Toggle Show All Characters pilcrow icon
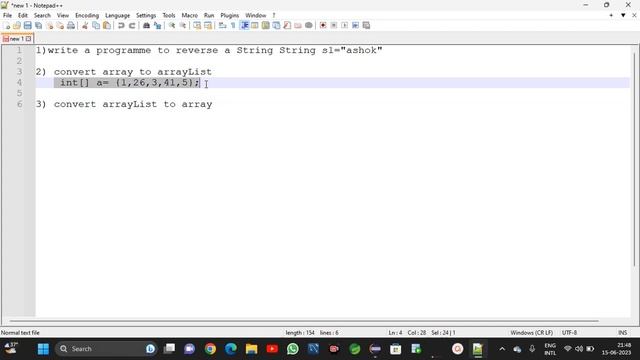 click(x=233, y=25)
